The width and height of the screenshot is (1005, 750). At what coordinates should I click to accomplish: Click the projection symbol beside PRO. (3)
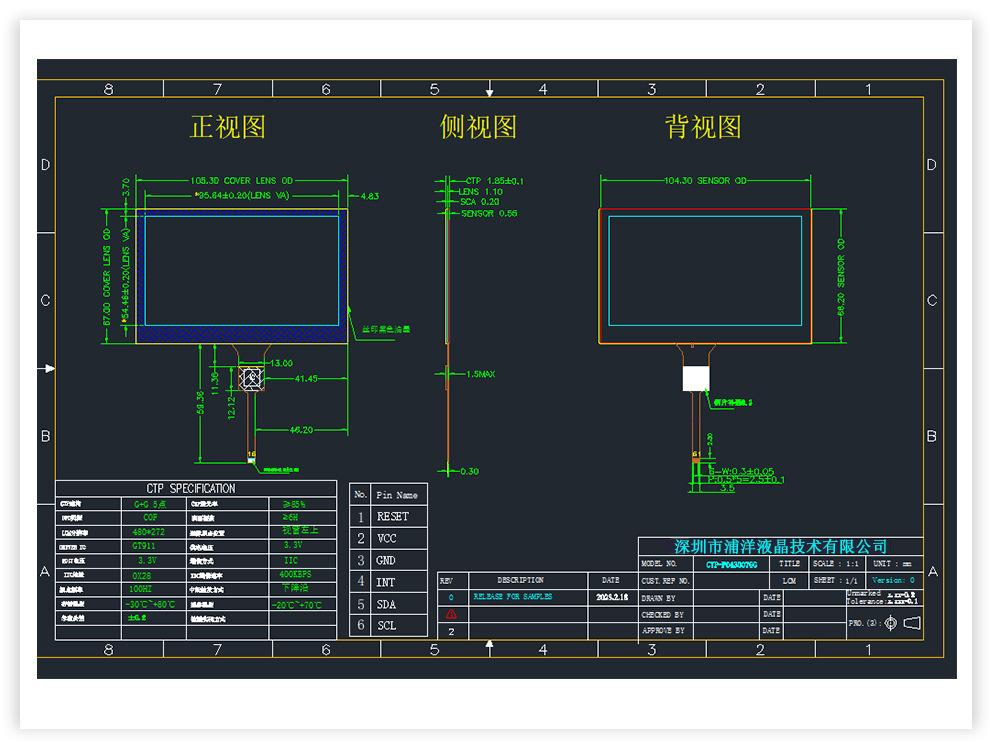(x=903, y=623)
